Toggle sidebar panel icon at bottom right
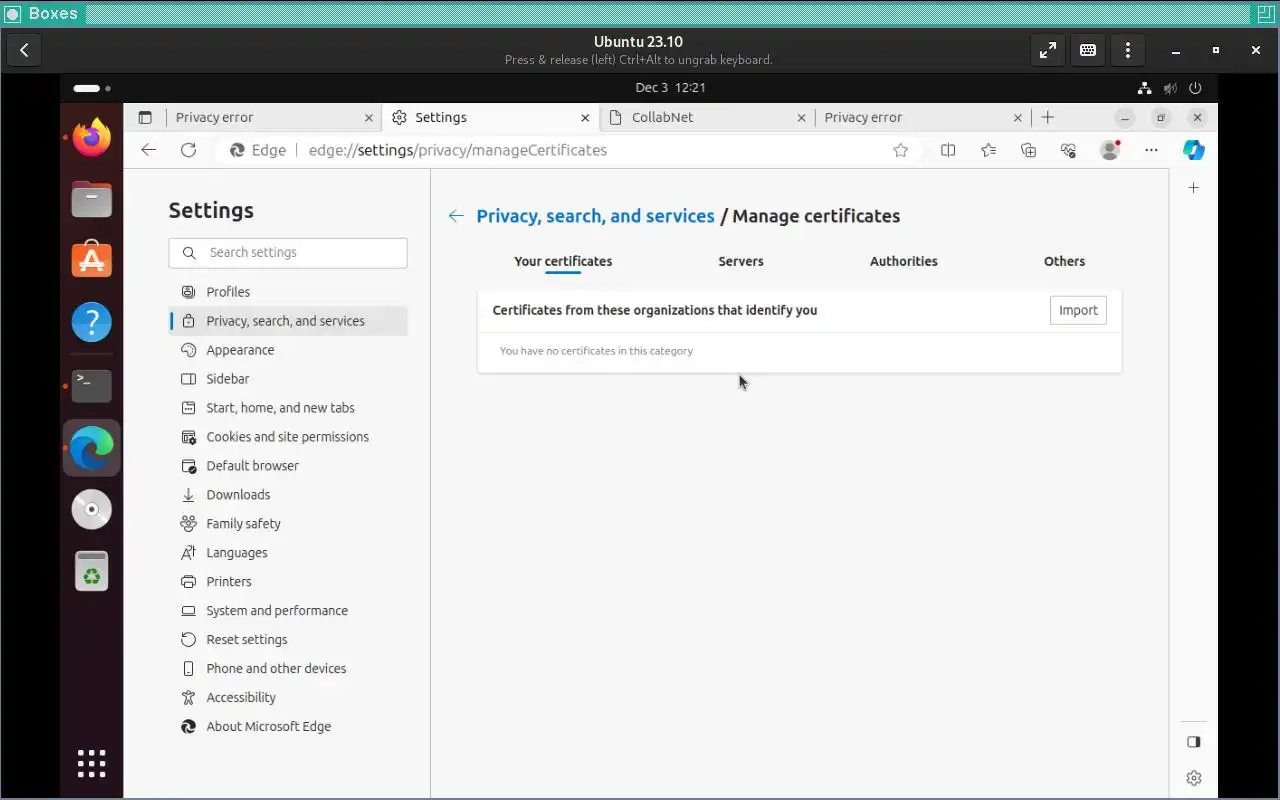 point(1193,742)
